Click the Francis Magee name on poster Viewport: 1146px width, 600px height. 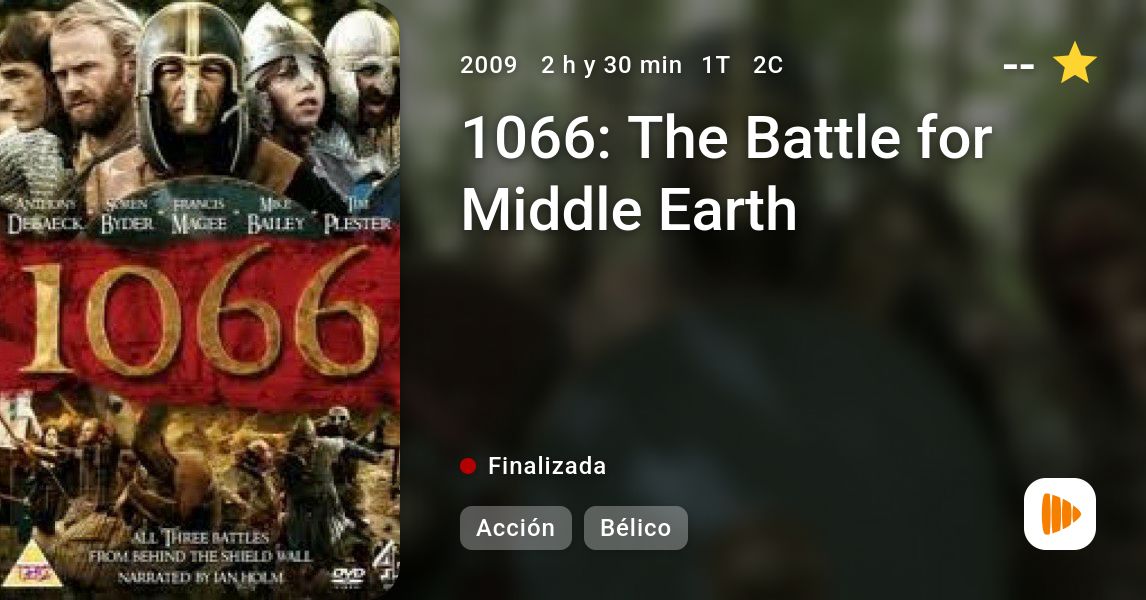[199, 216]
